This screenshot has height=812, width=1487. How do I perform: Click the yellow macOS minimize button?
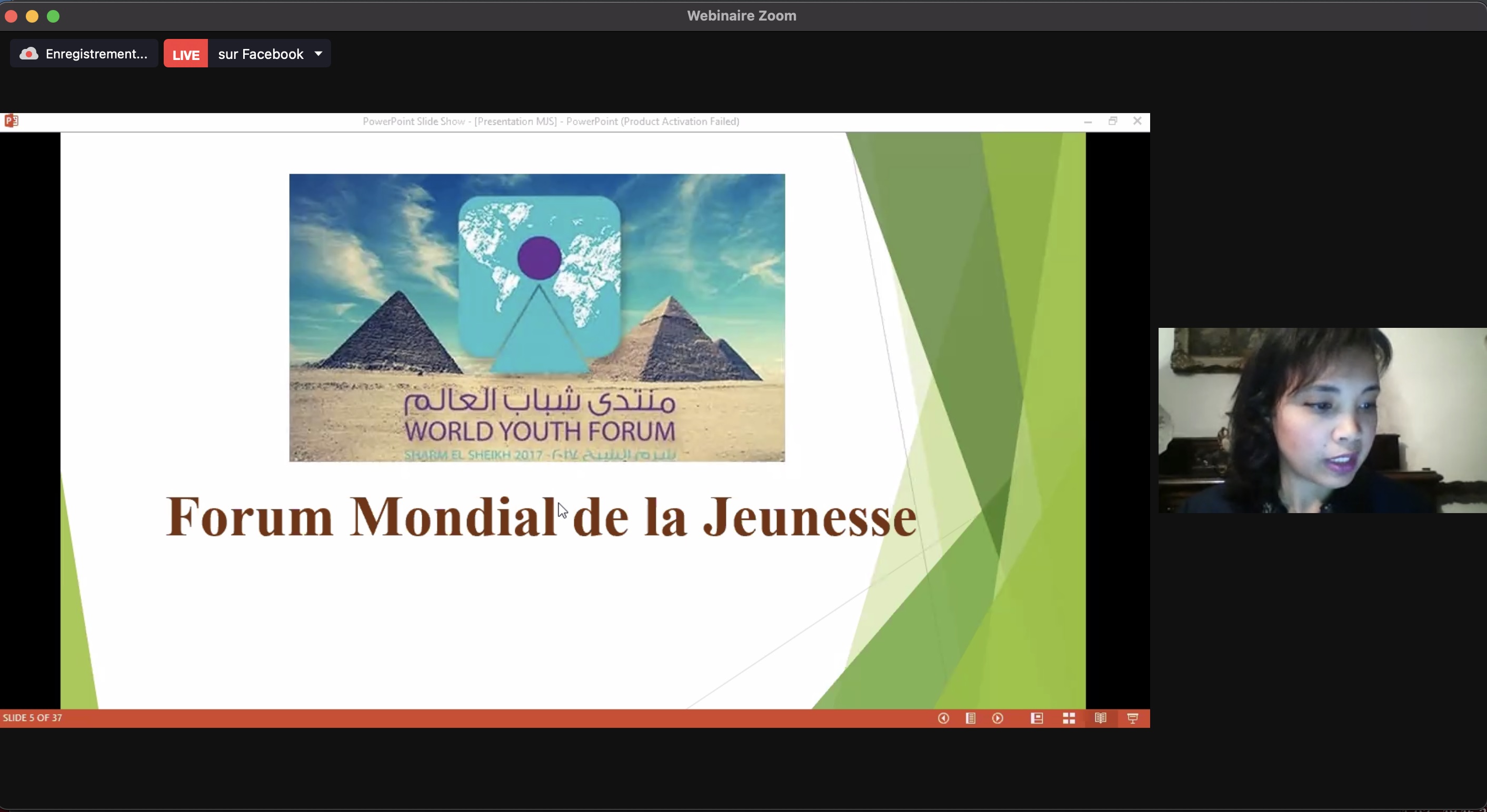pyautogui.click(x=32, y=16)
